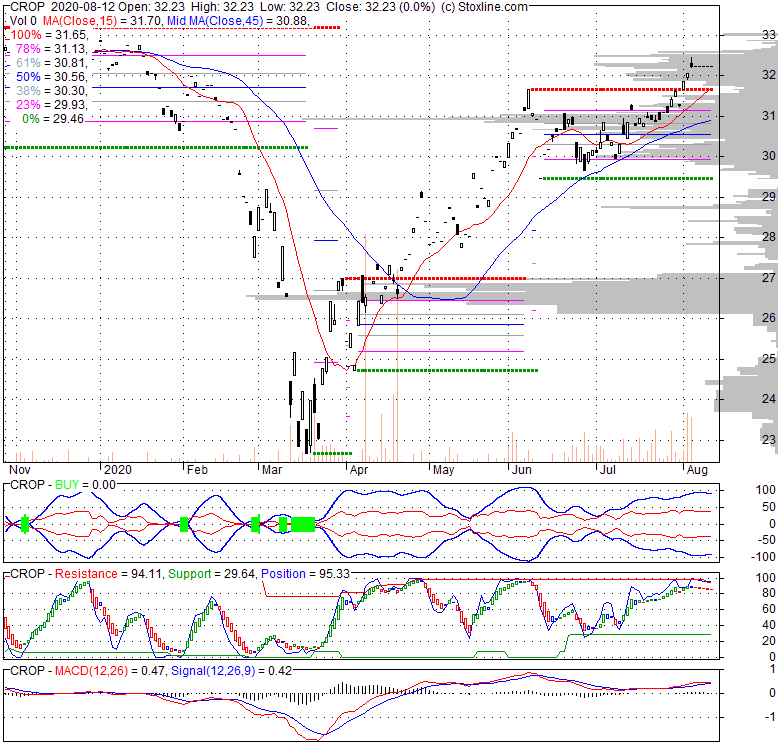The image size is (780, 745).
Task: Click the 'Aug' label on time axis
Action: click(697, 470)
